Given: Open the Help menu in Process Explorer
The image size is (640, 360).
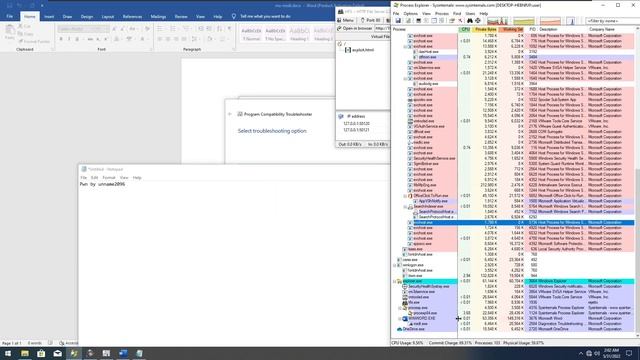Looking at the screenshot, I should coord(484,13).
